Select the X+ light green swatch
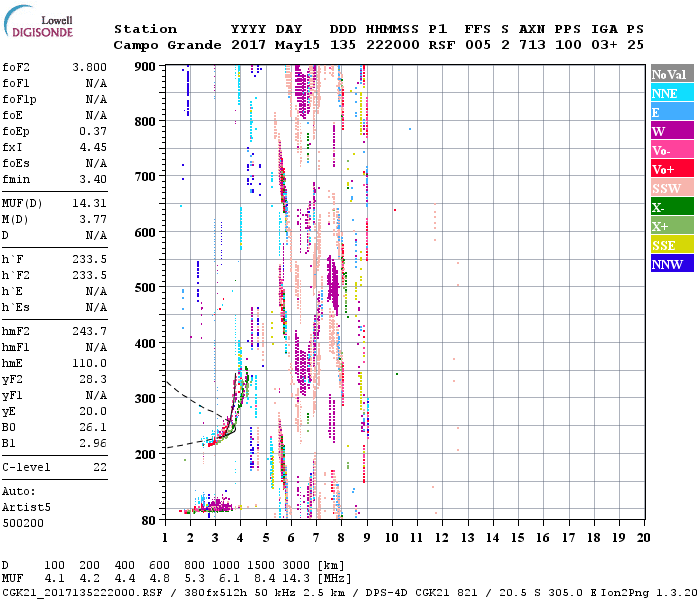700x600 pixels. pos(672,226)
